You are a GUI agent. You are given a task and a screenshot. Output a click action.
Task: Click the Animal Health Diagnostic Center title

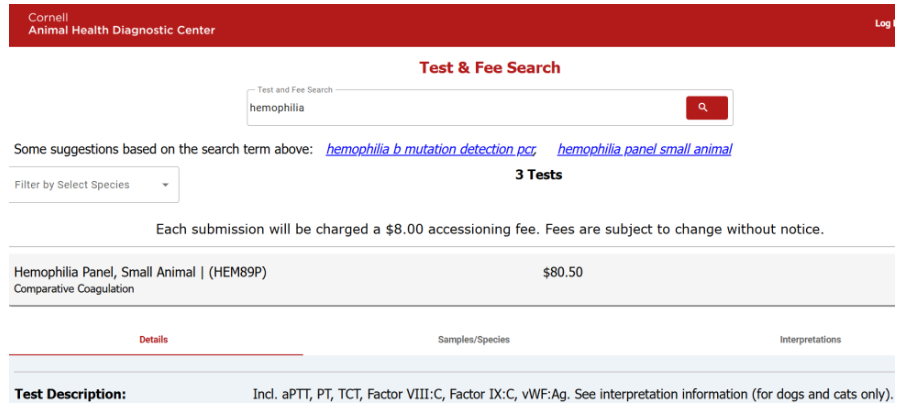point(121,30)
